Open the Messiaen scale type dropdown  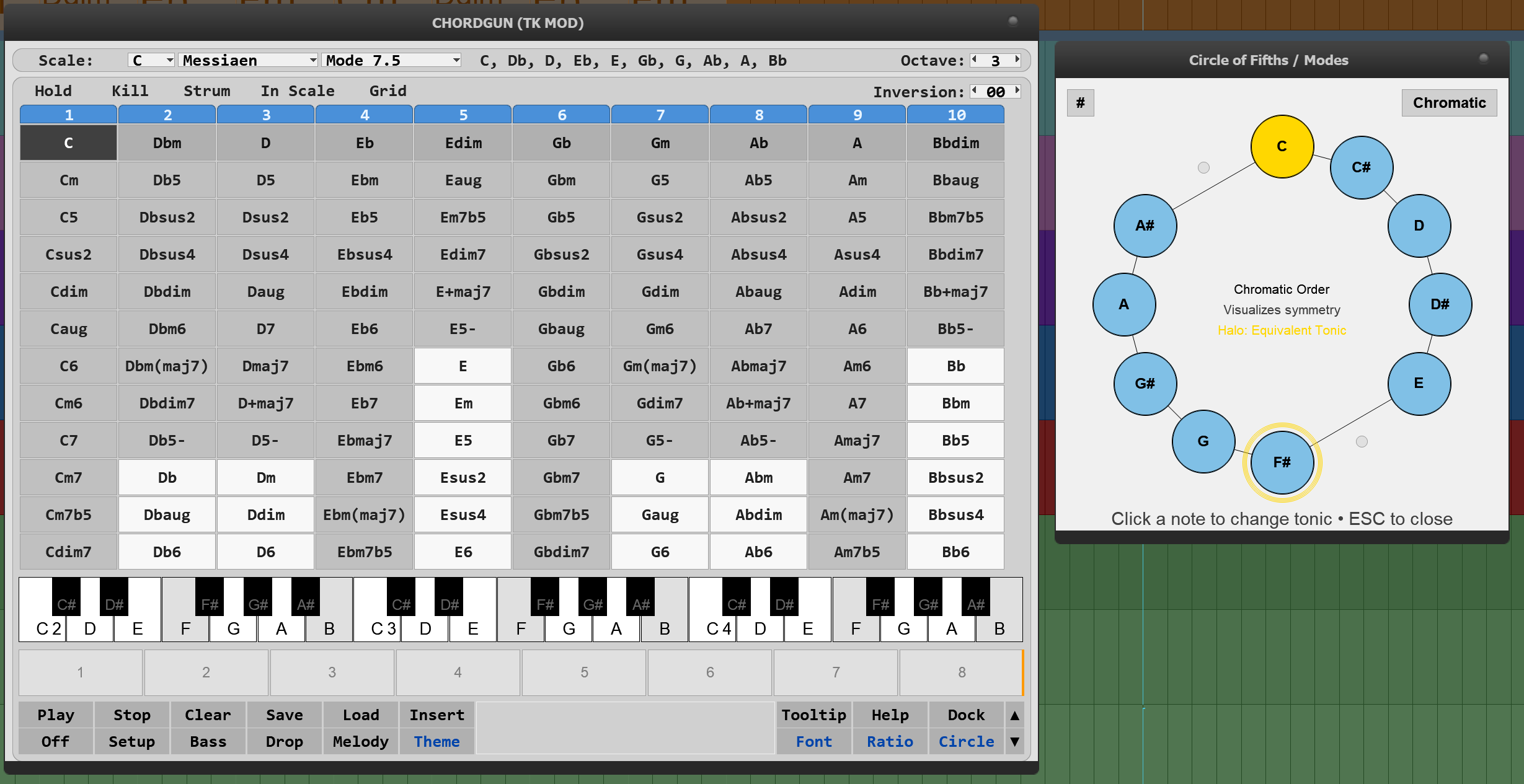coord(249,60)
